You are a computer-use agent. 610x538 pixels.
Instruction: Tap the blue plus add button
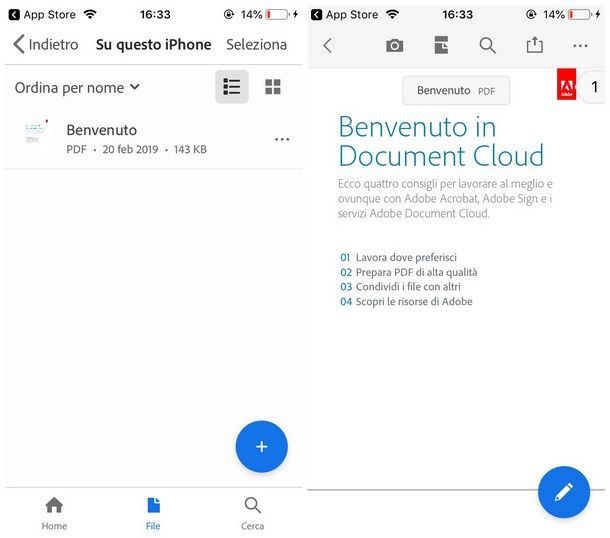[261, 446]
